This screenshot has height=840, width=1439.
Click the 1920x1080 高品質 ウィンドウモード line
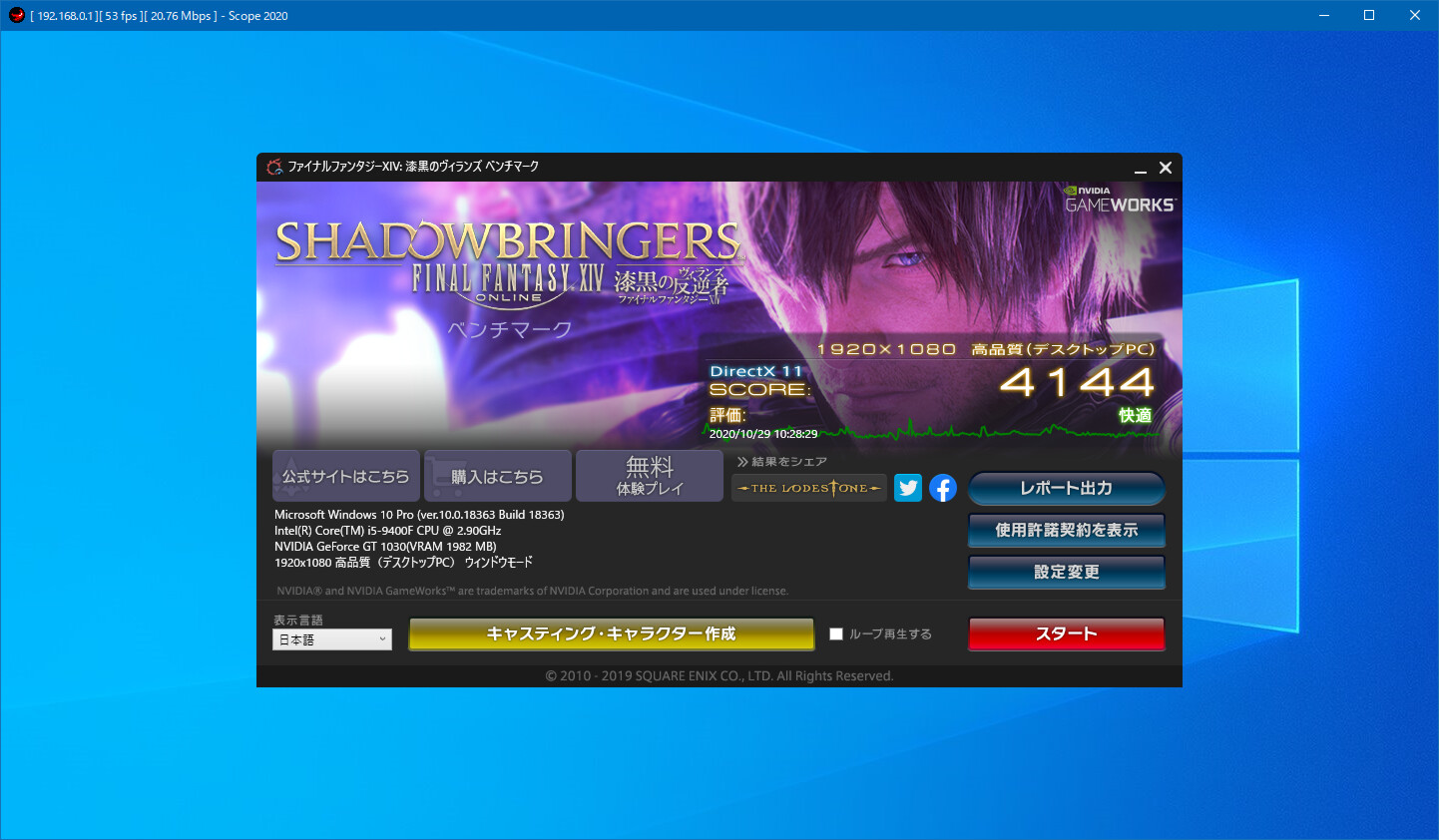(x=403, y=563)
